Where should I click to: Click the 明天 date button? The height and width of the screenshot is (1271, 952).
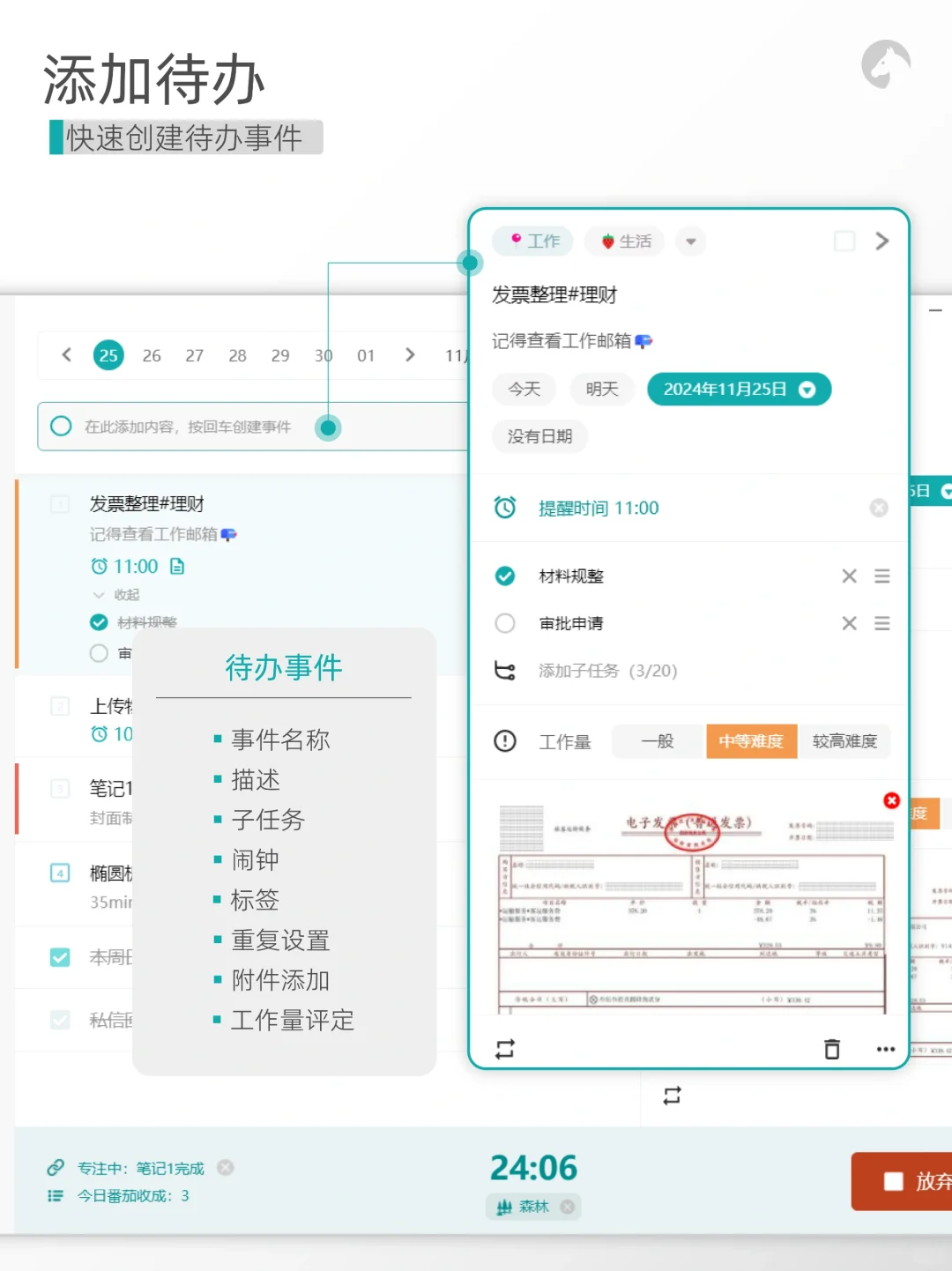point(602,389)
